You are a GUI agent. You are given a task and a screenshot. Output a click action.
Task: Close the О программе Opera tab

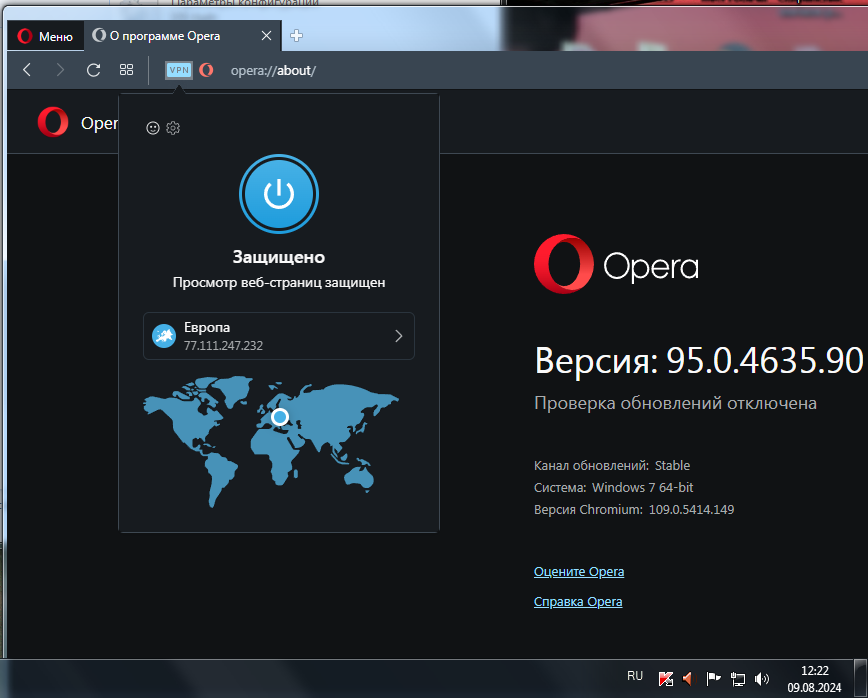pos(266,36)
